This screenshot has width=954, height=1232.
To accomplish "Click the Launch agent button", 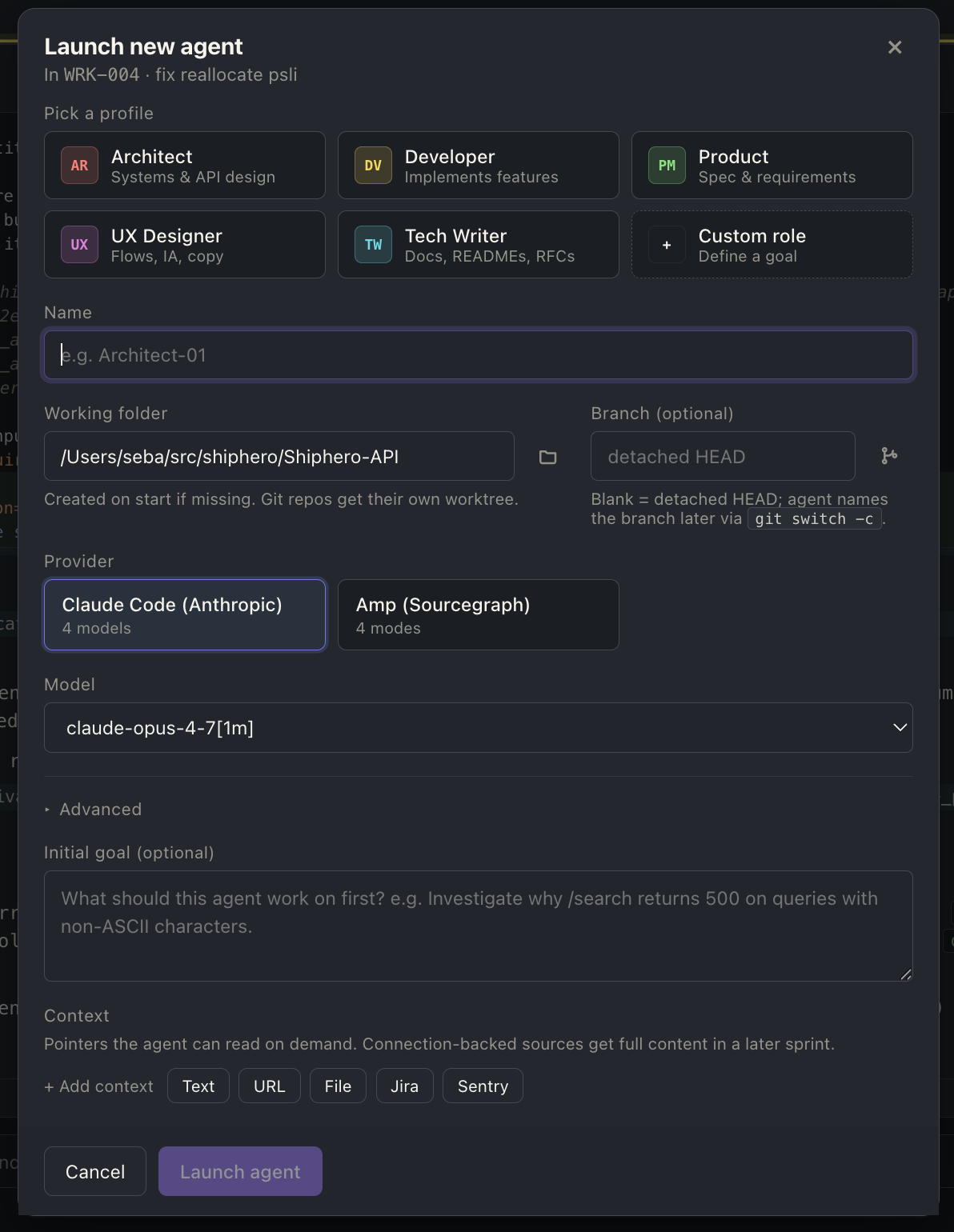I will [x=240, y=1172].
